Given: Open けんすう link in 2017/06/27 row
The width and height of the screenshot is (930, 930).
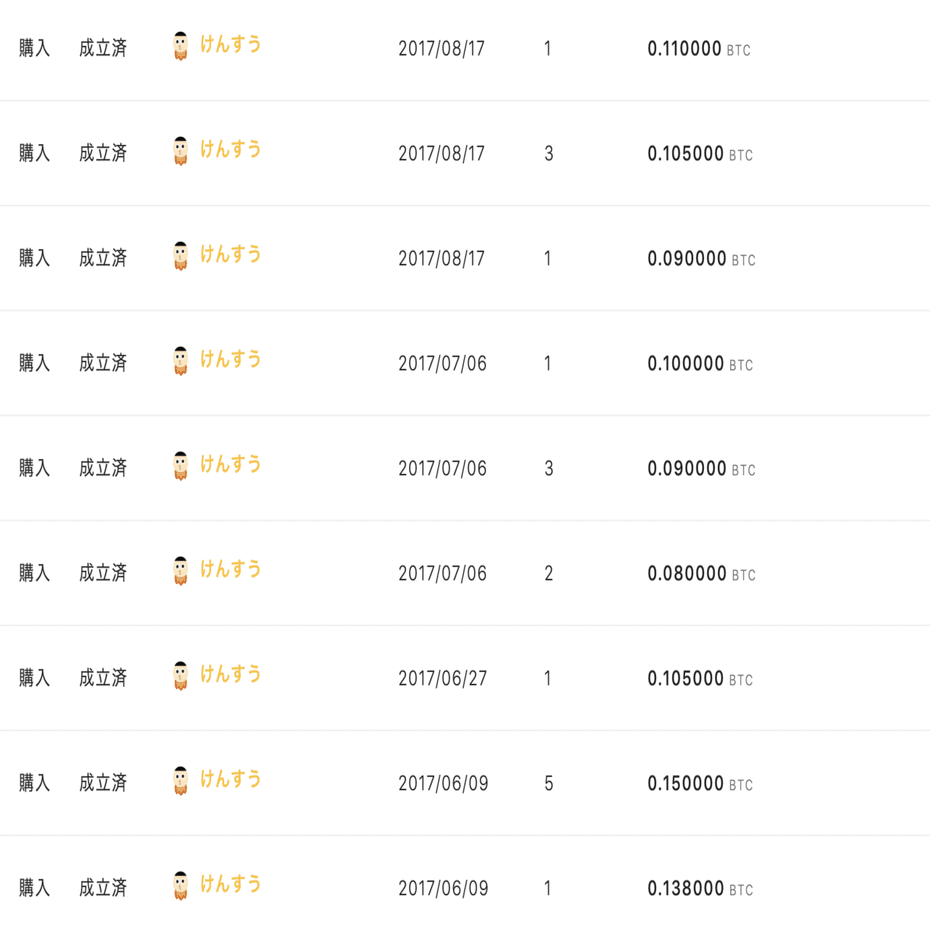Looking at the screenshot, I should 230,674.
